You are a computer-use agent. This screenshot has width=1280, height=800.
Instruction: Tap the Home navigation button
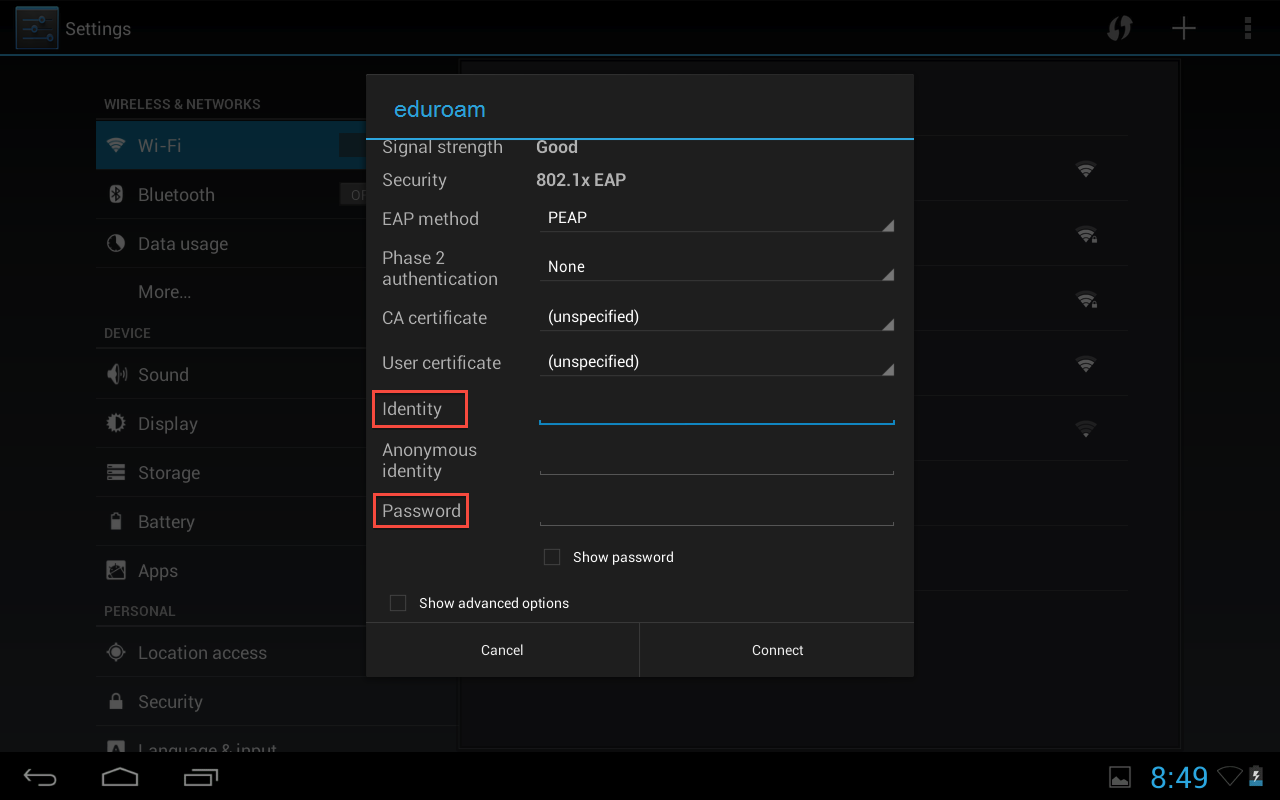(120, 777)
